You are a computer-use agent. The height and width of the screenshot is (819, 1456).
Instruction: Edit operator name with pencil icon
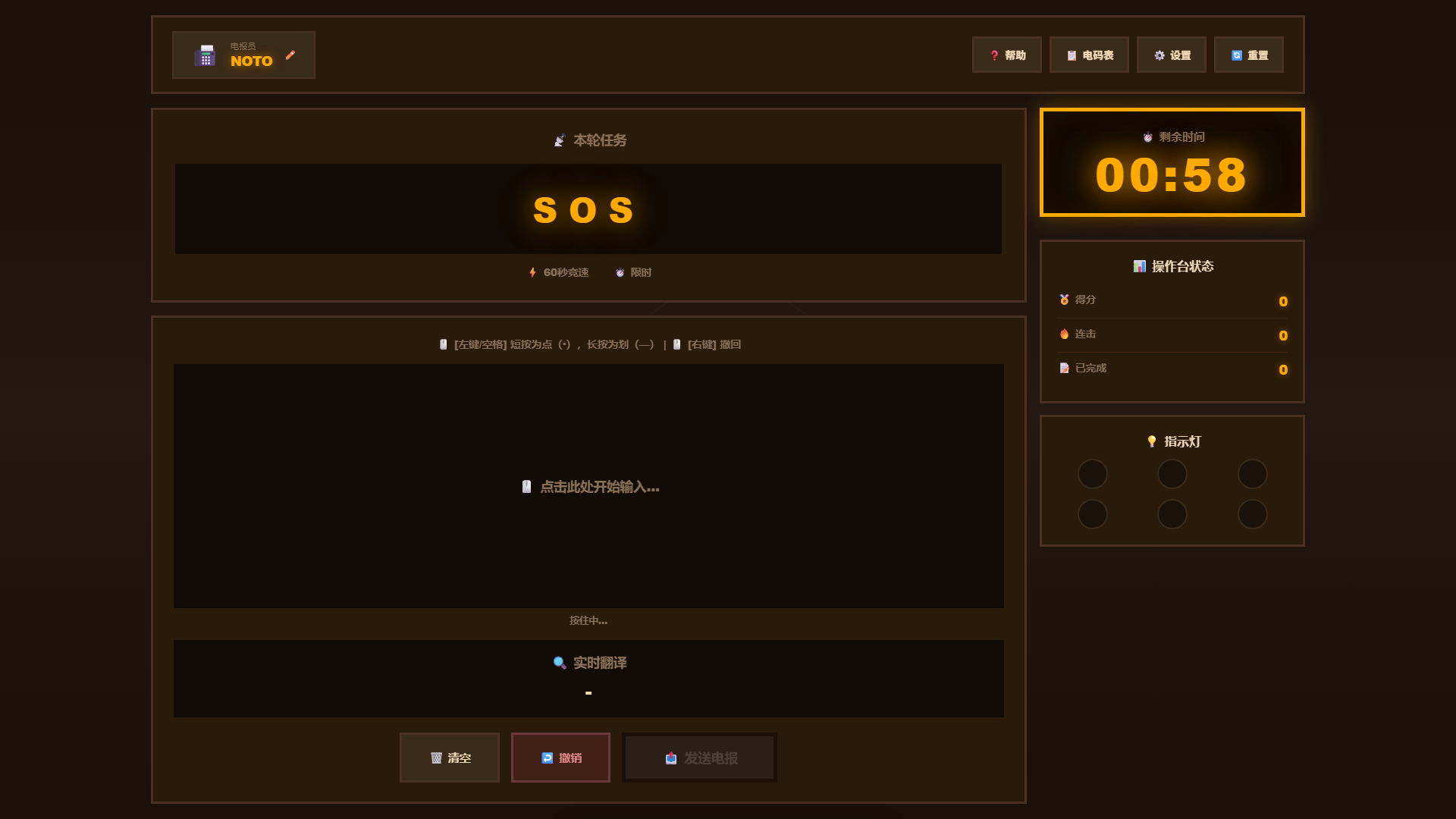point(290,55)
